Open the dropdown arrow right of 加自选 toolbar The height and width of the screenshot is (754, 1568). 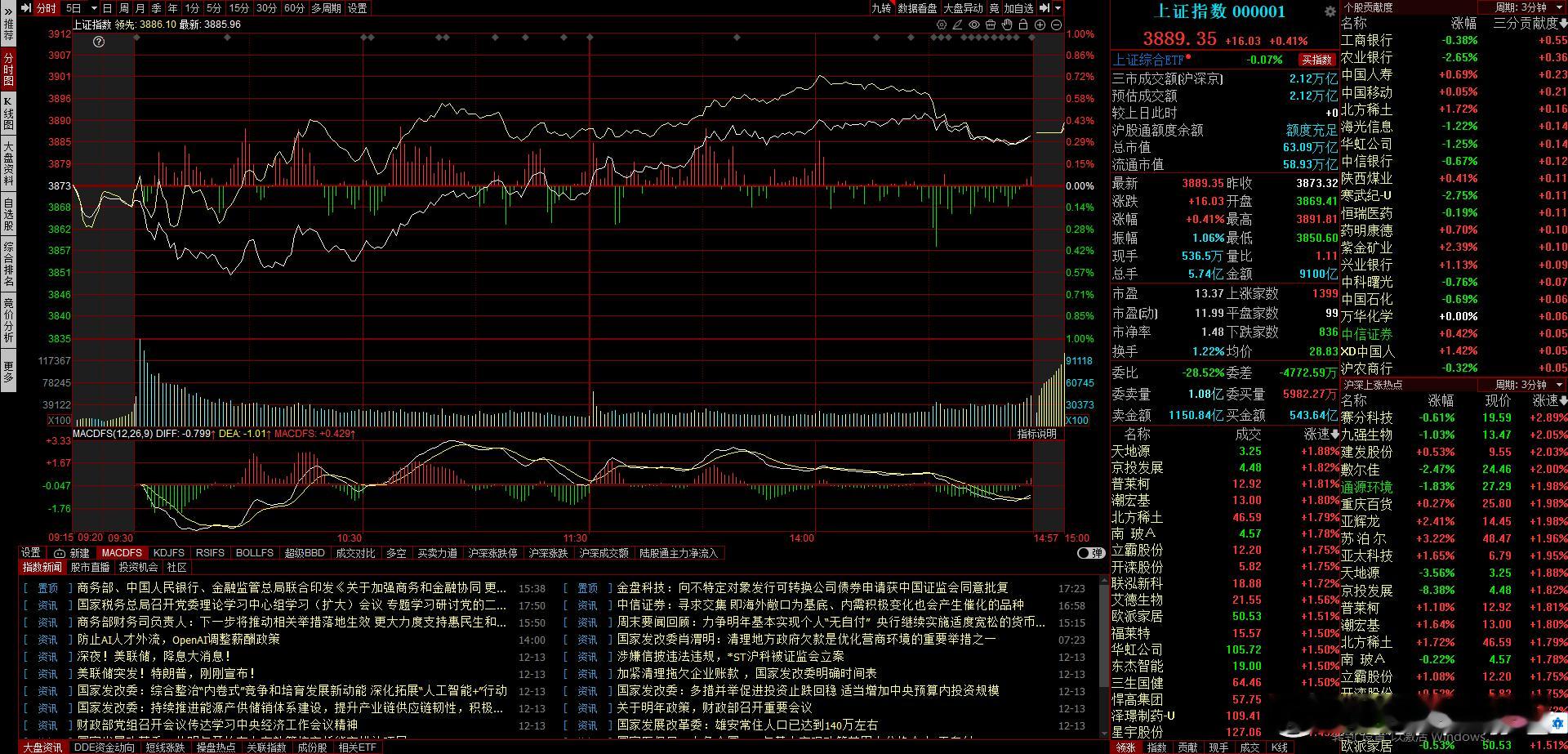[x=1058, y=8]
